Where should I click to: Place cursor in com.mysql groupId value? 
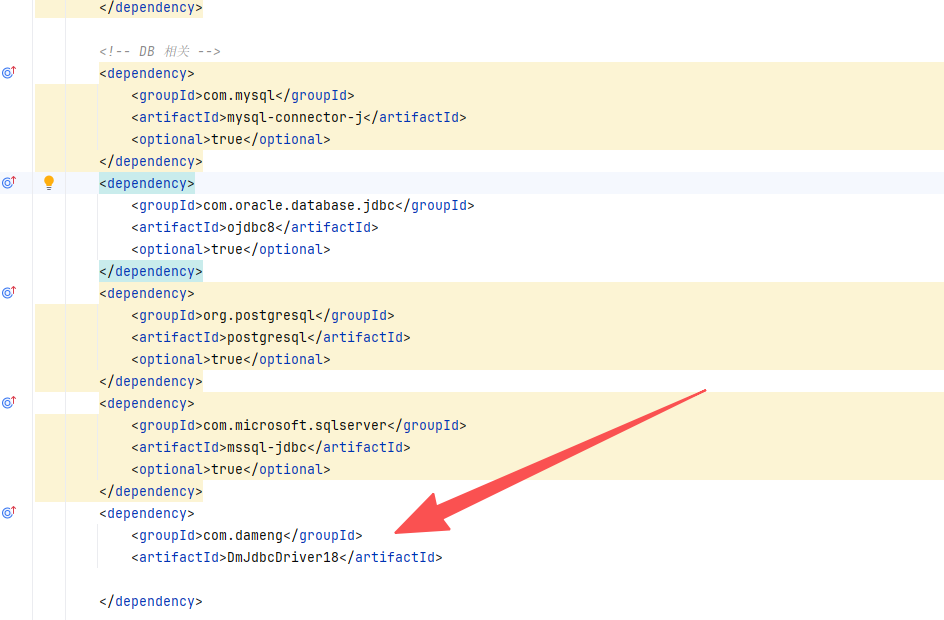tap(238, 96)
